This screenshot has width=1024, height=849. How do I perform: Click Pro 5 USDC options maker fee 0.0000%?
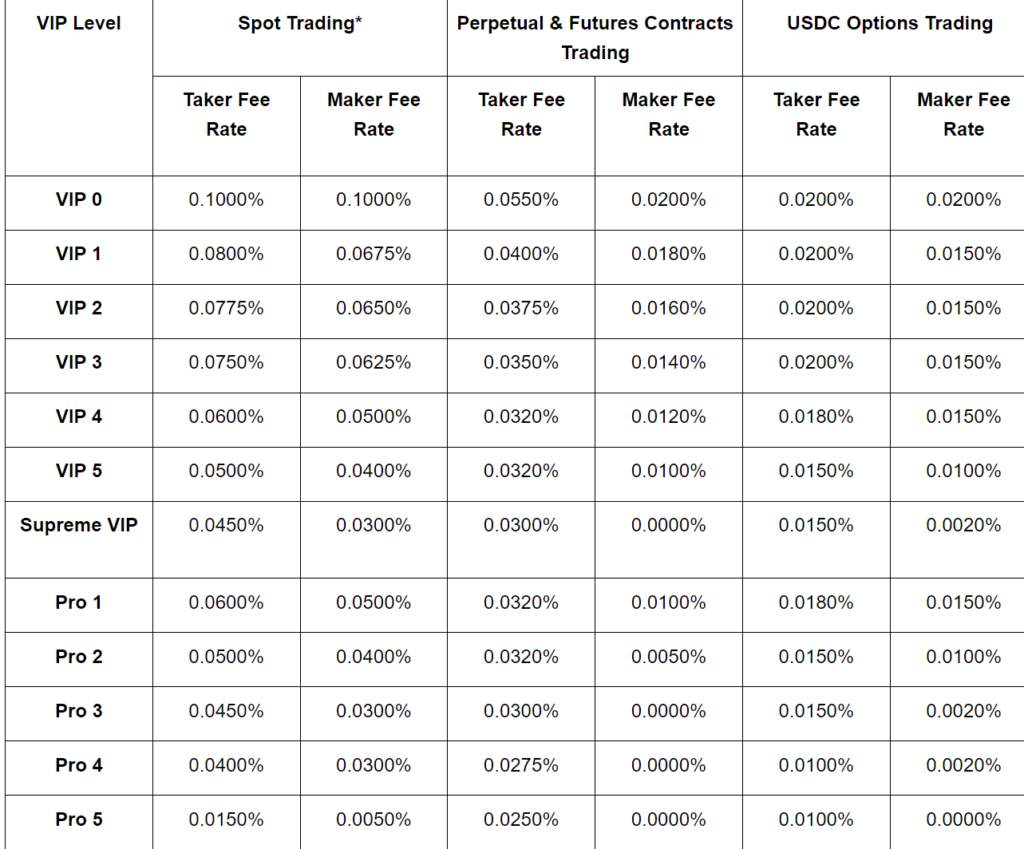point(963,819)
